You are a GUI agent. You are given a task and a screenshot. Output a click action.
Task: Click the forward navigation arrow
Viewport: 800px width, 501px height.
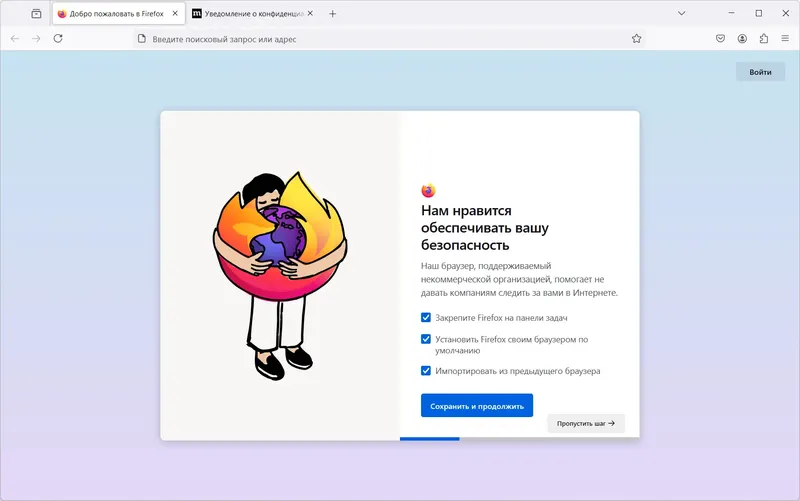(x=36, y=39)
